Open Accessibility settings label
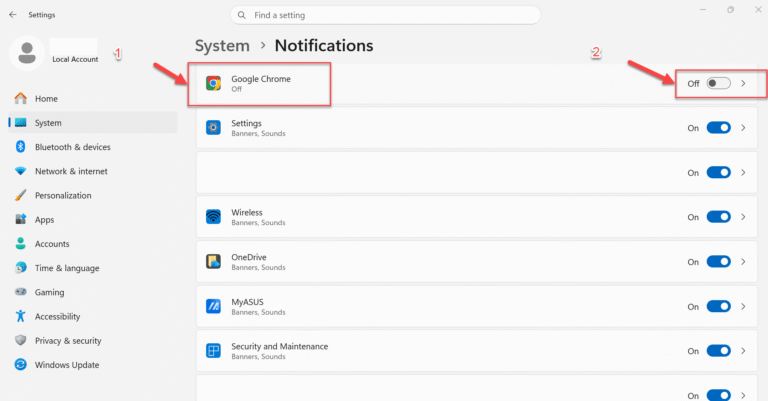Viewport: 768px width, 401px height. tap(57, 316)
